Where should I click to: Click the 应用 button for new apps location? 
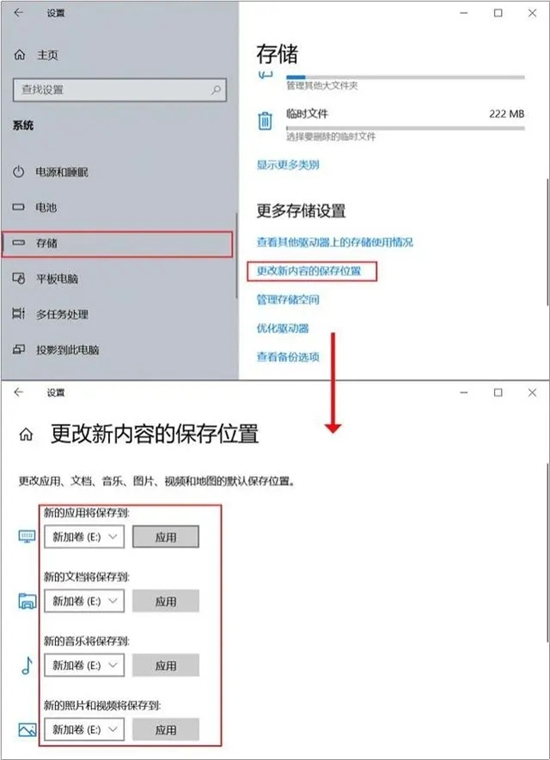click(x=166, y=537)
